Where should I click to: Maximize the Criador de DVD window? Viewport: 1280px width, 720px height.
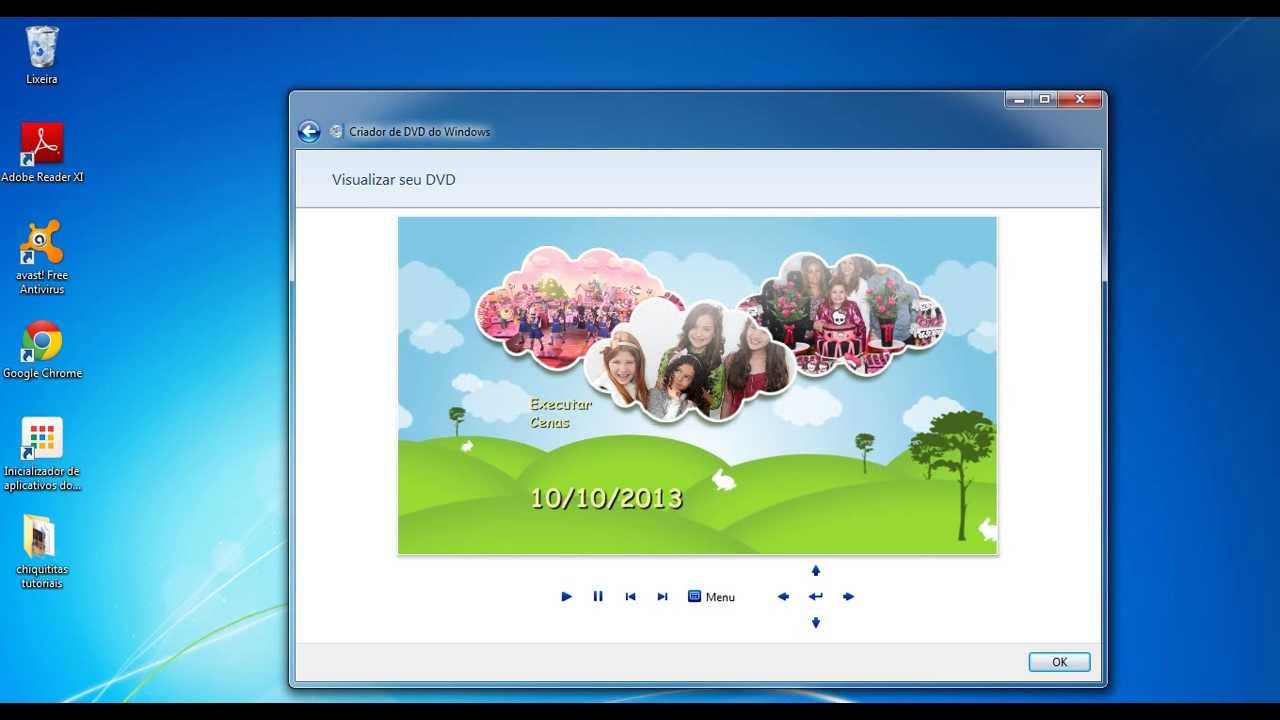(x=1044, y=99)
